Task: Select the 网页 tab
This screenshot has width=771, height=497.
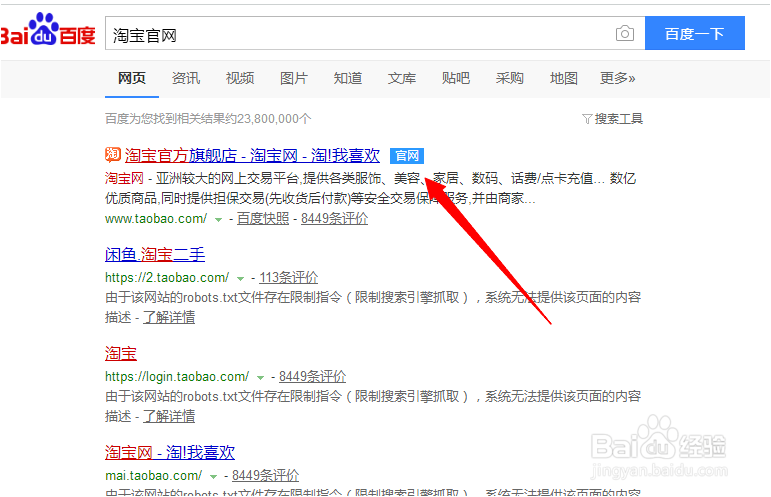Action: (x=132, y=78)
